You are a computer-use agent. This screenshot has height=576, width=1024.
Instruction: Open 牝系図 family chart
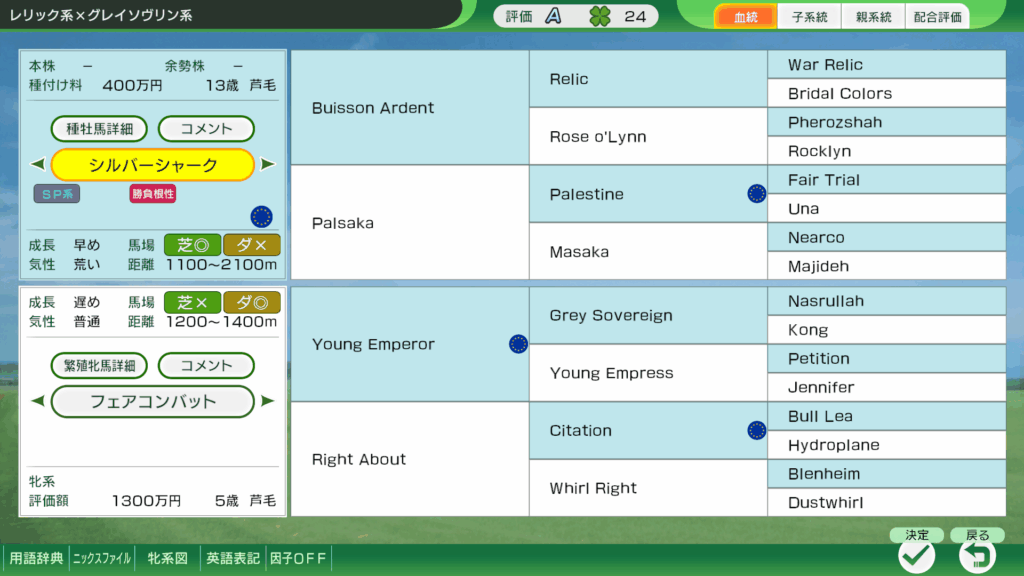(167, 558)
